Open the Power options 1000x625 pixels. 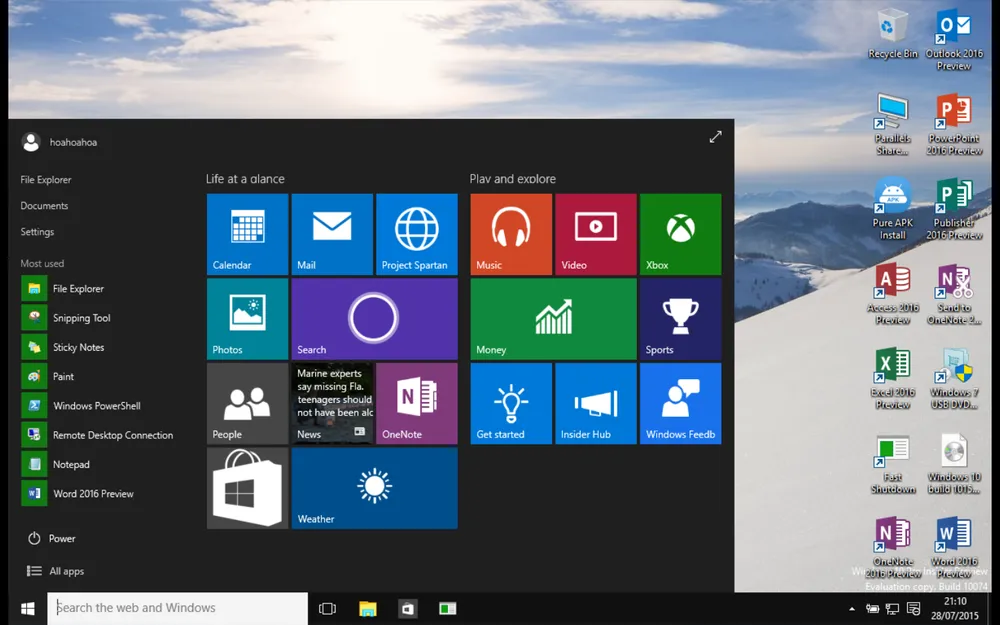point(59,538)
